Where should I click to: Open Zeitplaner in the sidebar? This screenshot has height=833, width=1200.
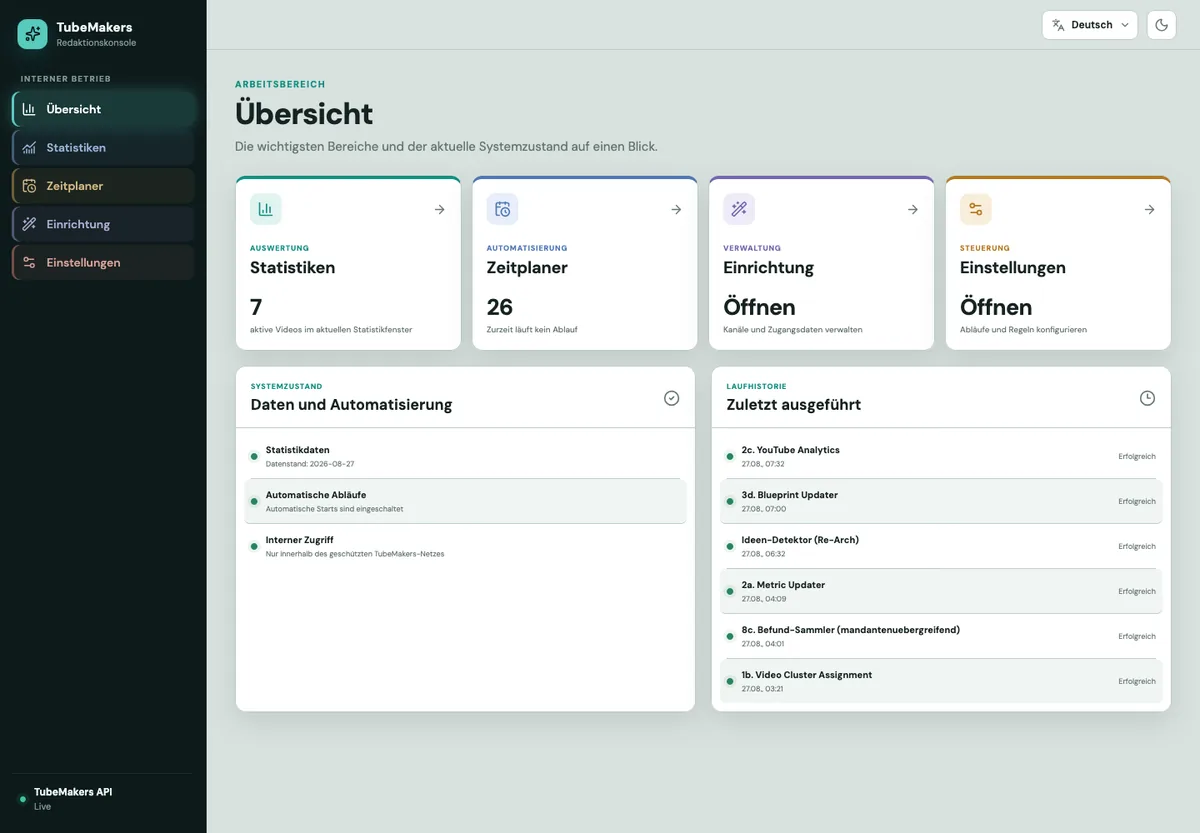click(x=103, y=186)
